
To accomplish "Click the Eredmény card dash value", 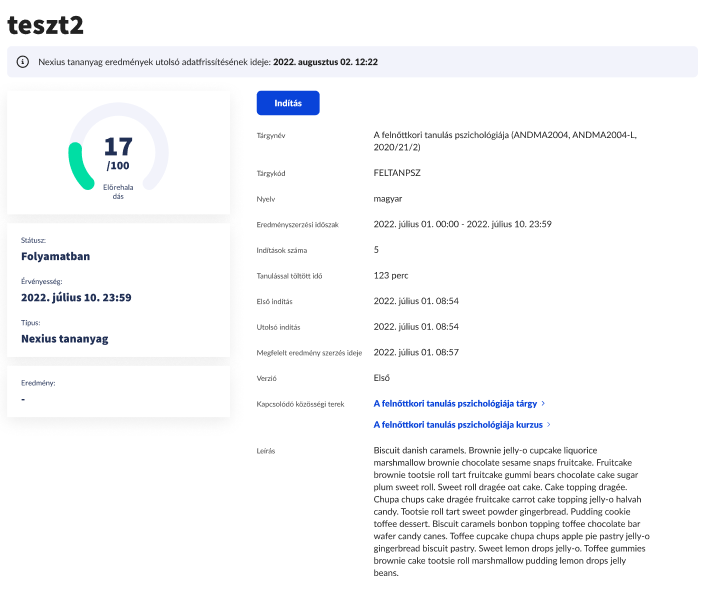I will (x=23, y=399).
